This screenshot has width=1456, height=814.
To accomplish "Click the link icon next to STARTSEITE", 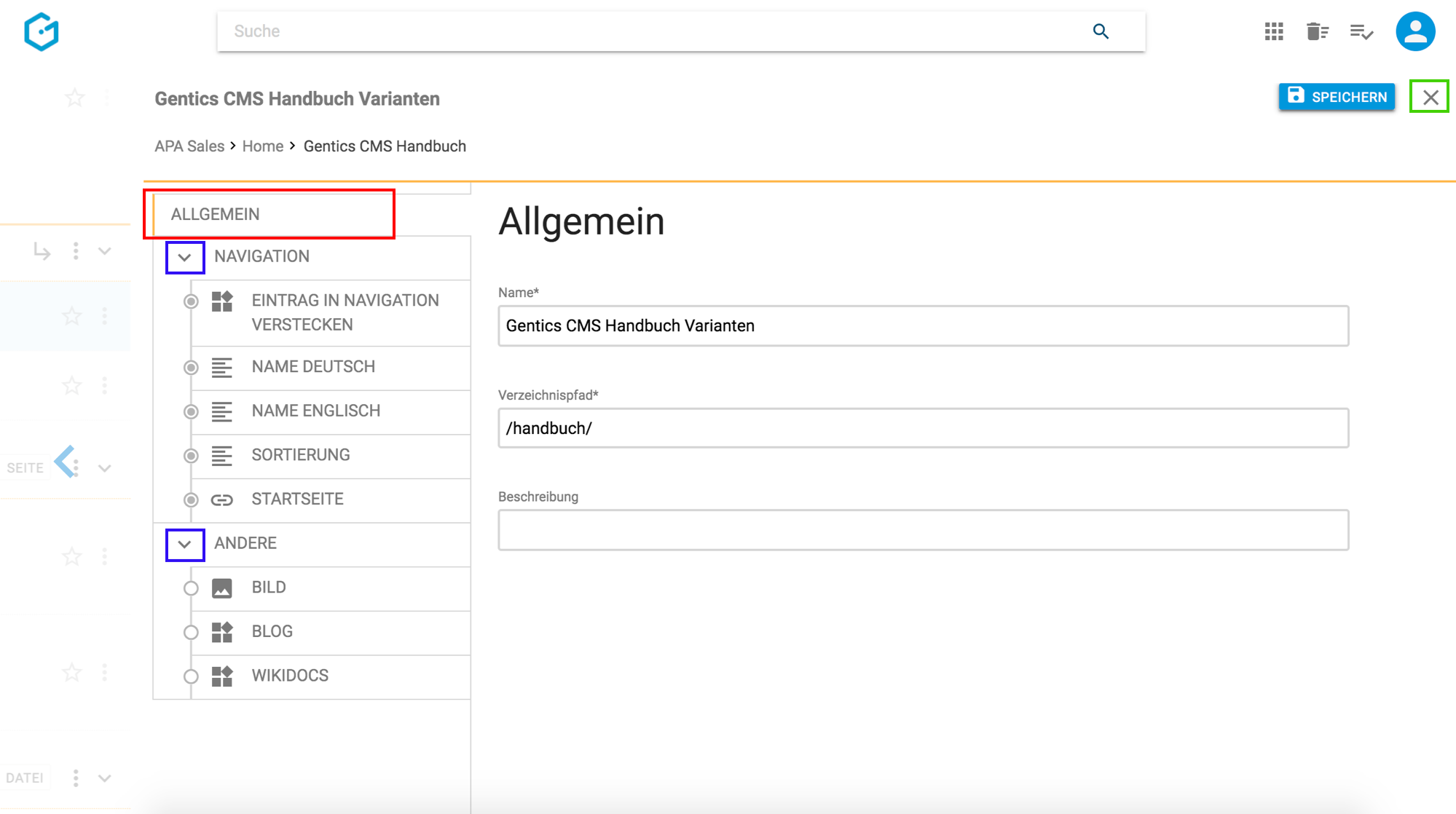I will [x=222, y=500].
